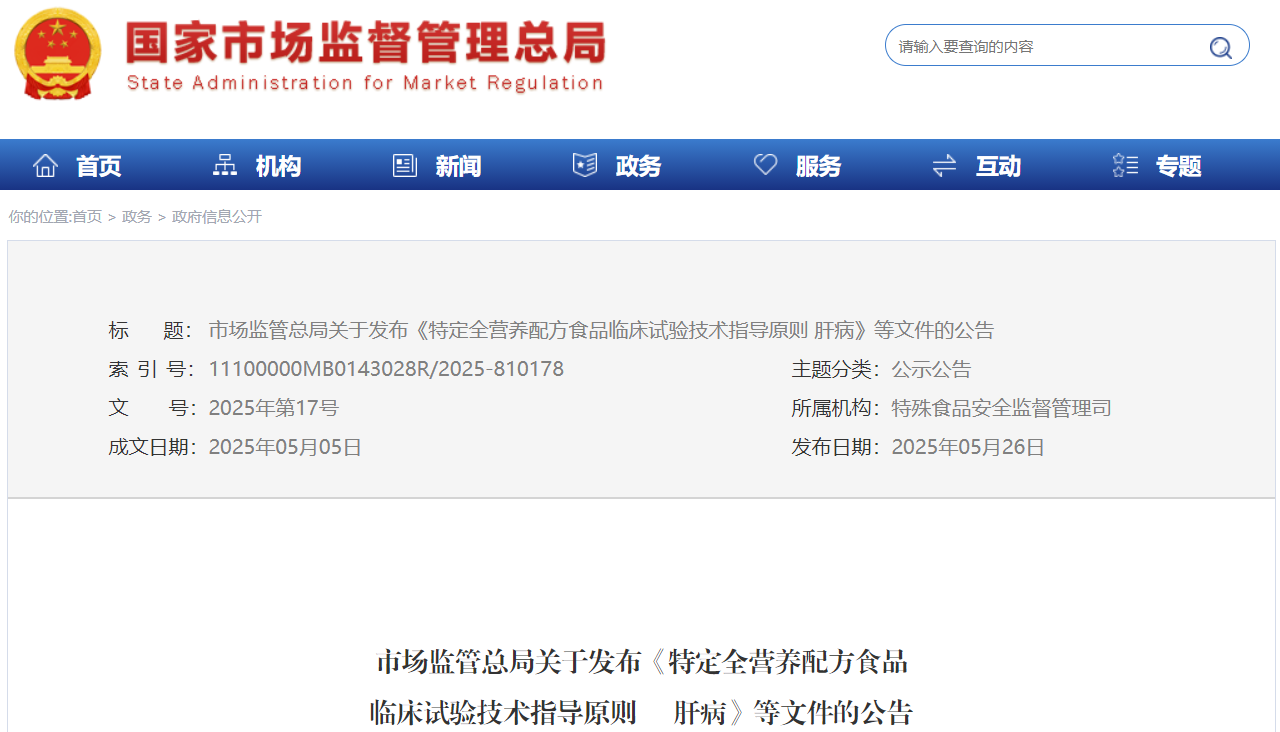
Task: Click the heart icon beside 服务
Action: click(x=765, y=166)
